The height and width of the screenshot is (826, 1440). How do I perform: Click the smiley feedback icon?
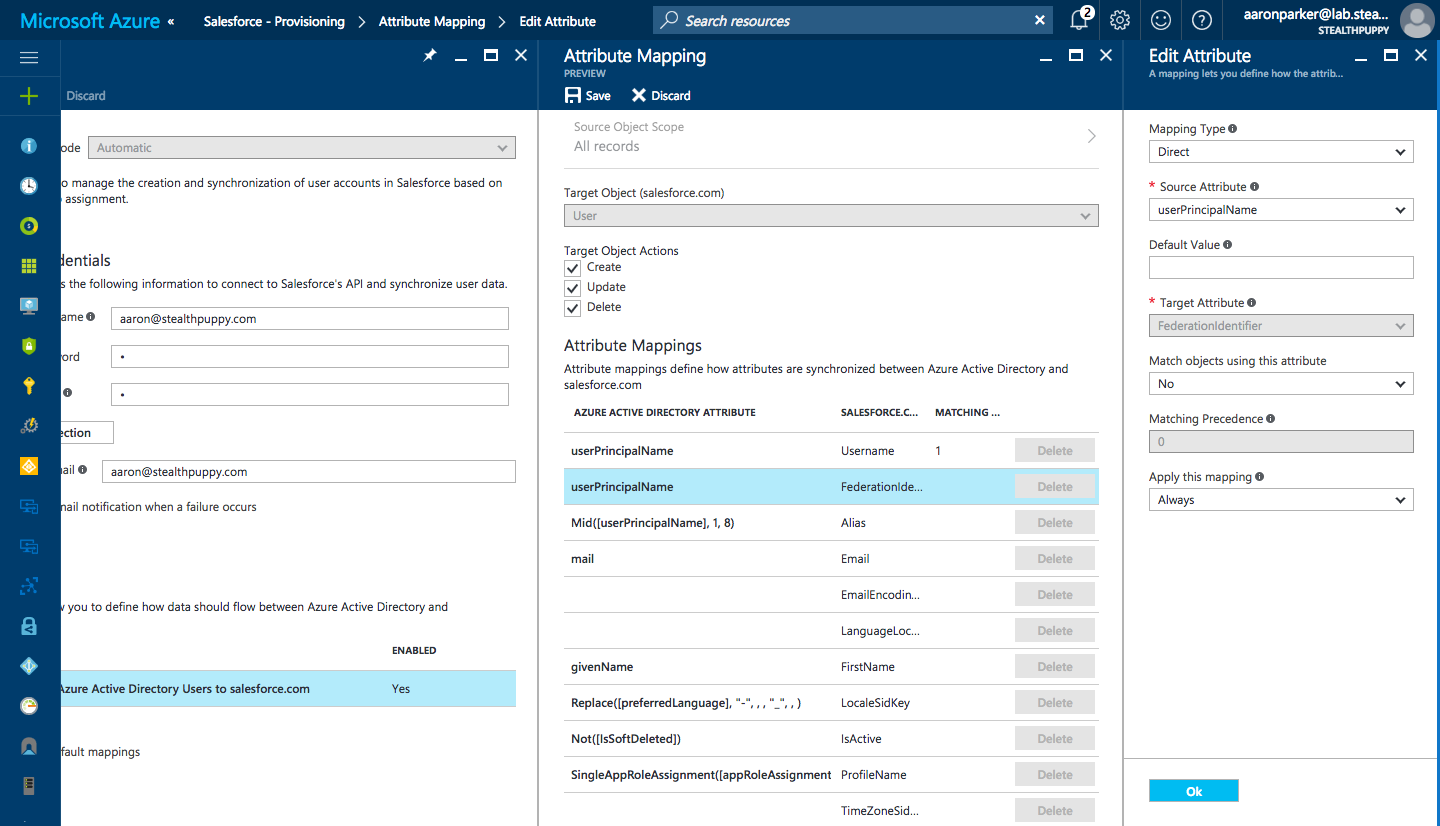click(1161, 20)
